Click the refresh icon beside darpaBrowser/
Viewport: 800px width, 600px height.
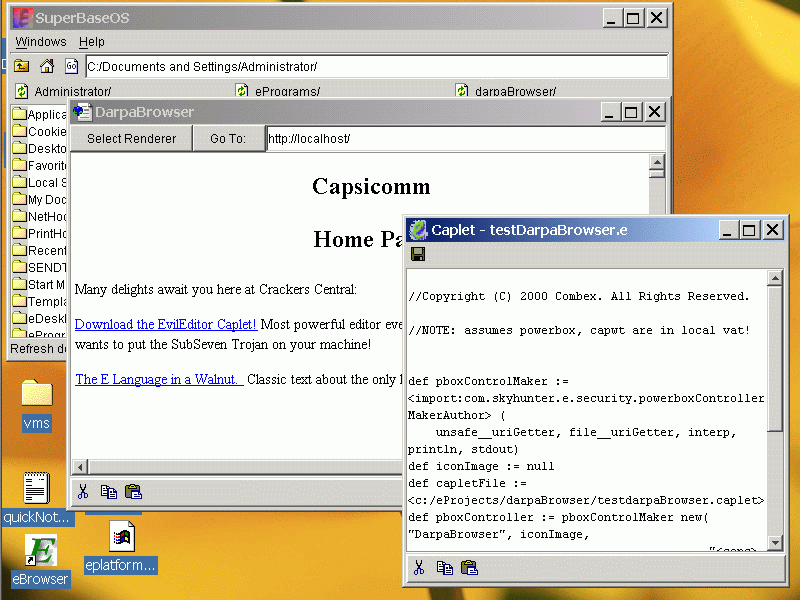tap(462, 91)
